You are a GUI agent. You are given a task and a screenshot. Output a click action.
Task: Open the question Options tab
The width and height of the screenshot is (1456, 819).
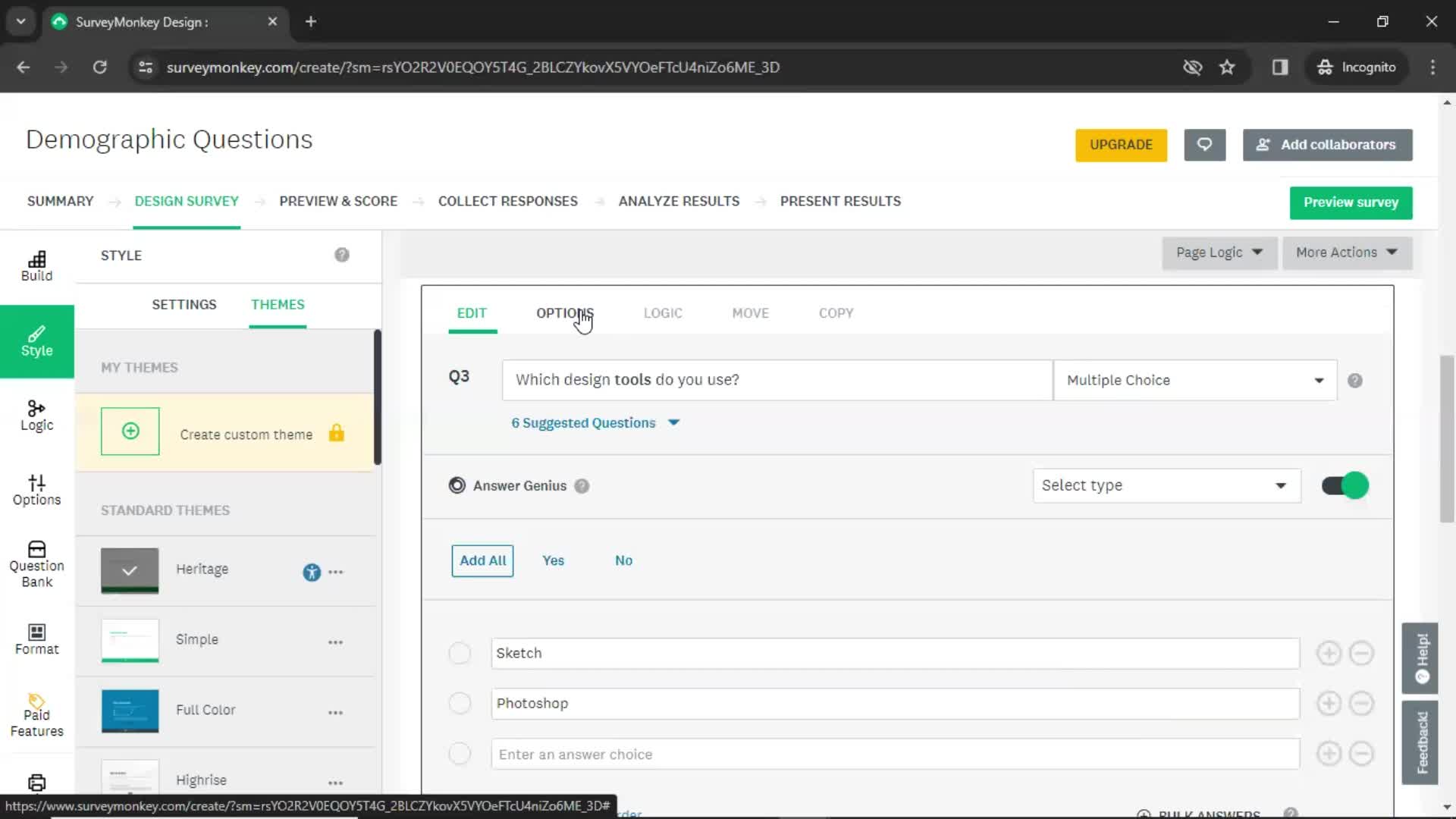(x=565, y=313)
